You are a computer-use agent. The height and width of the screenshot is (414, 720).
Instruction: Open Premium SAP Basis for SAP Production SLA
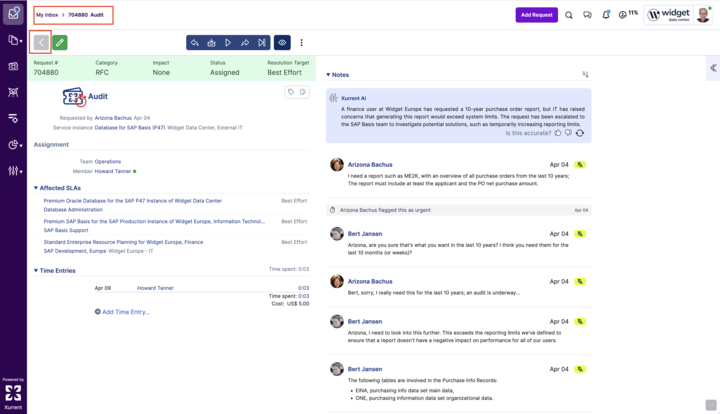coord(154,221)
